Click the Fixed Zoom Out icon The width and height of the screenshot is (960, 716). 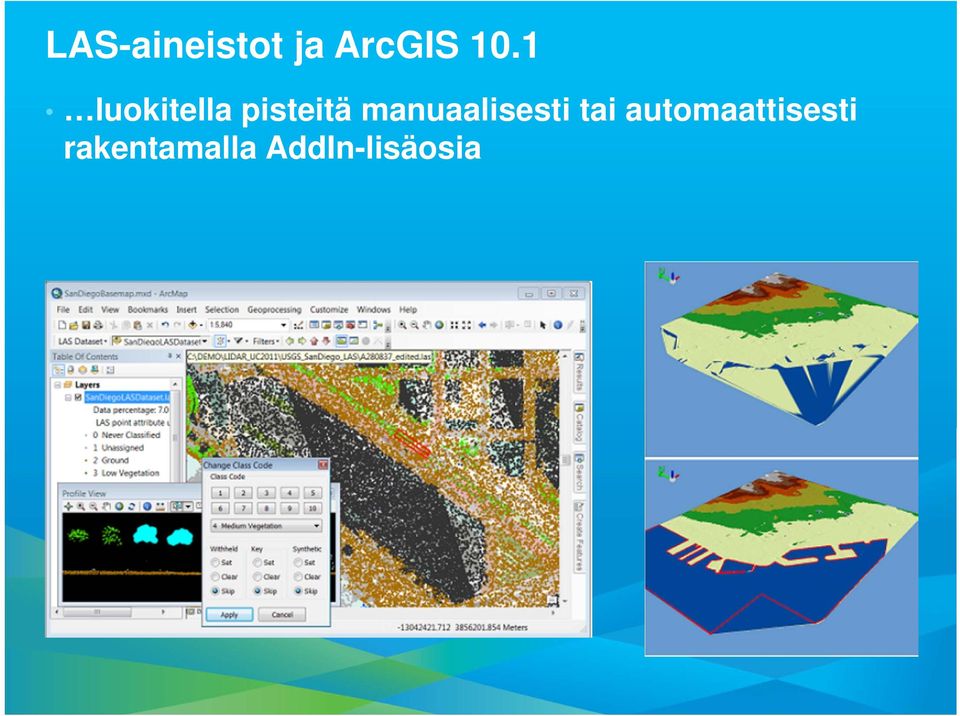467,325
